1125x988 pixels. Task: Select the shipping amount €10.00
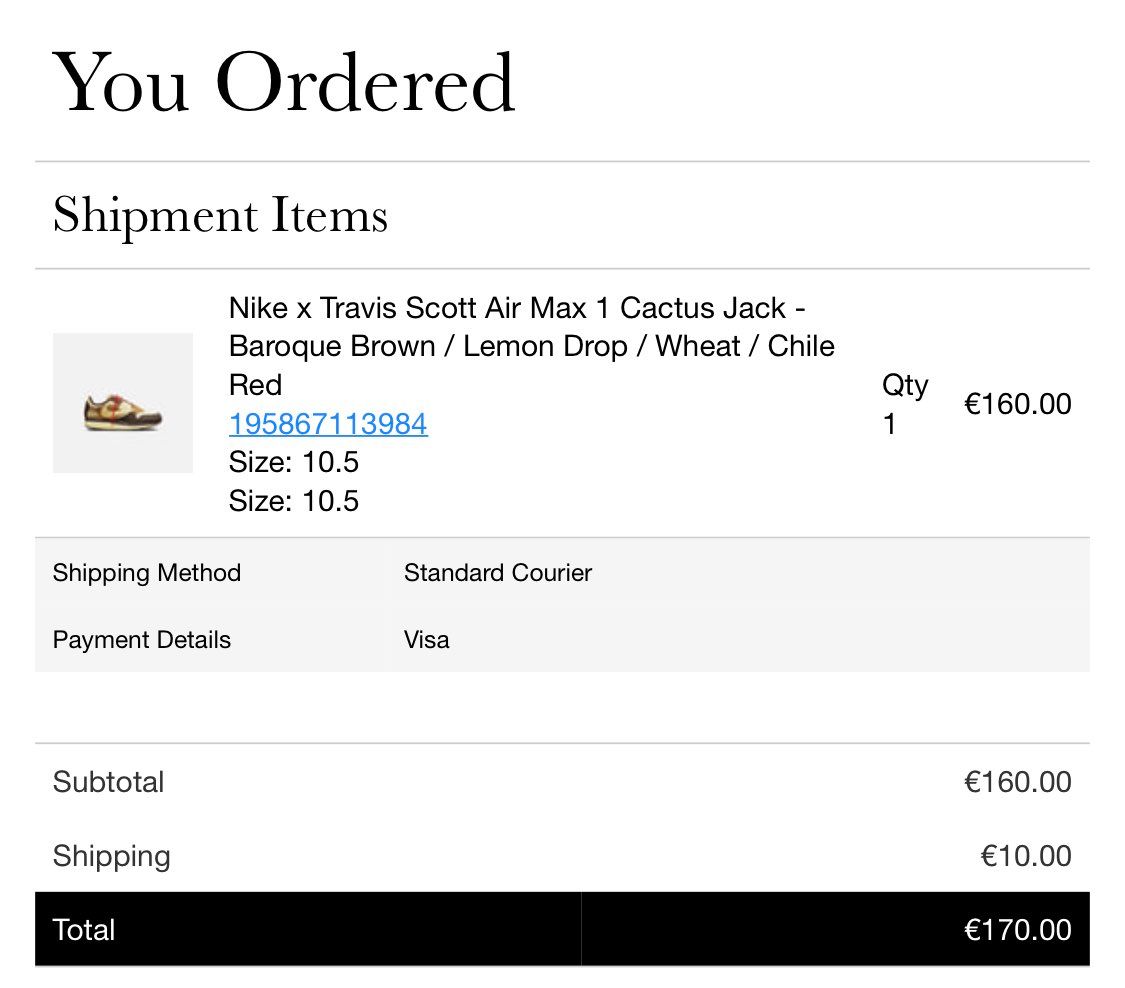1026,855
